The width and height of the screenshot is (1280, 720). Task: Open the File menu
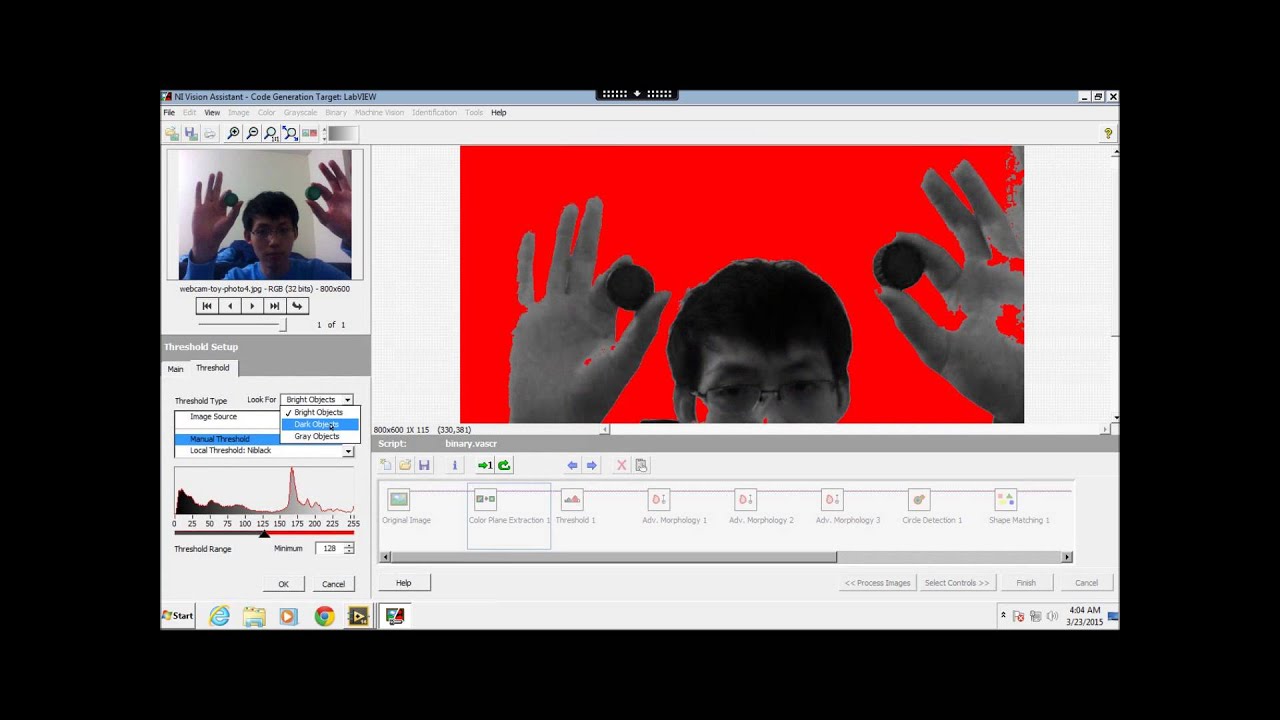(x=169, y=113)
